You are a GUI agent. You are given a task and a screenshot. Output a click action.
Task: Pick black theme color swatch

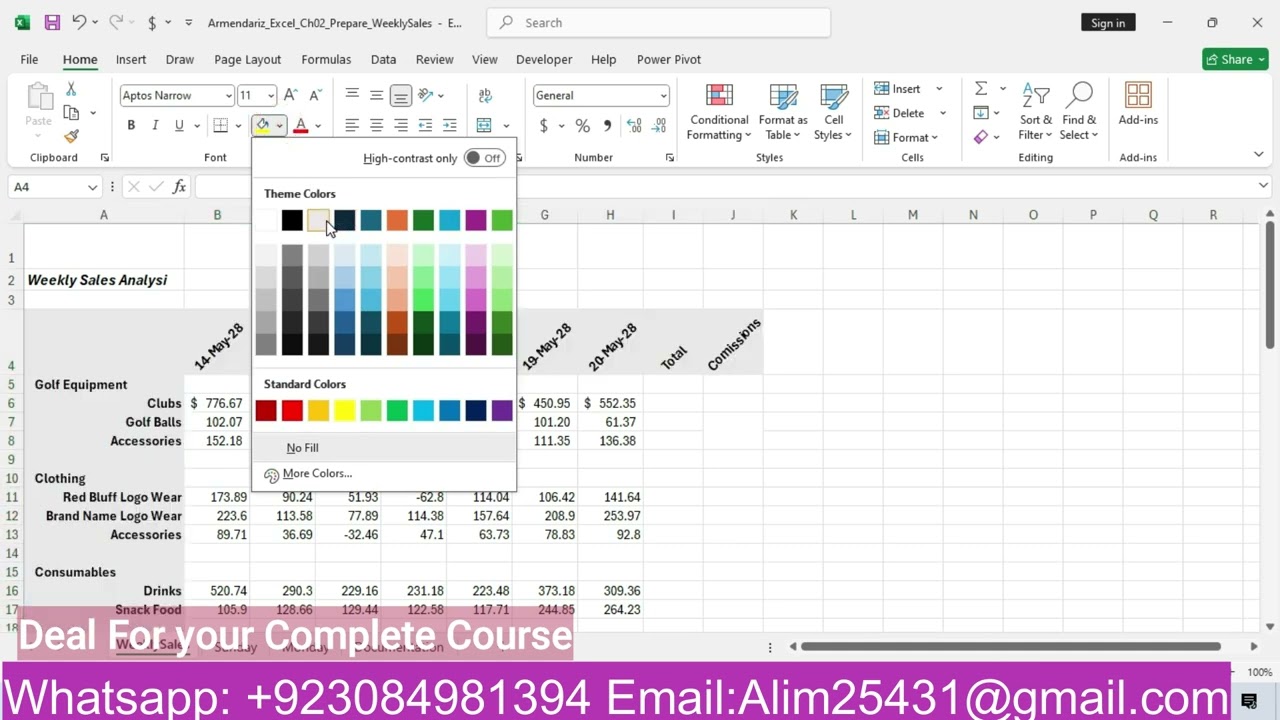coord(292,220)
